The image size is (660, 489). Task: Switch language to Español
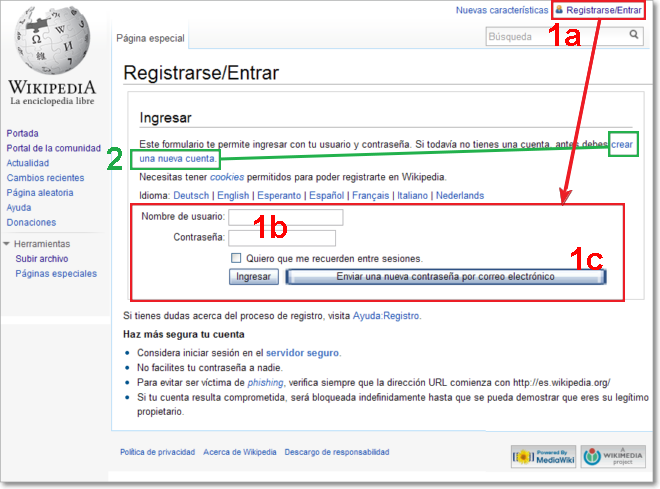pyautogui.click(x=327, y=196)
